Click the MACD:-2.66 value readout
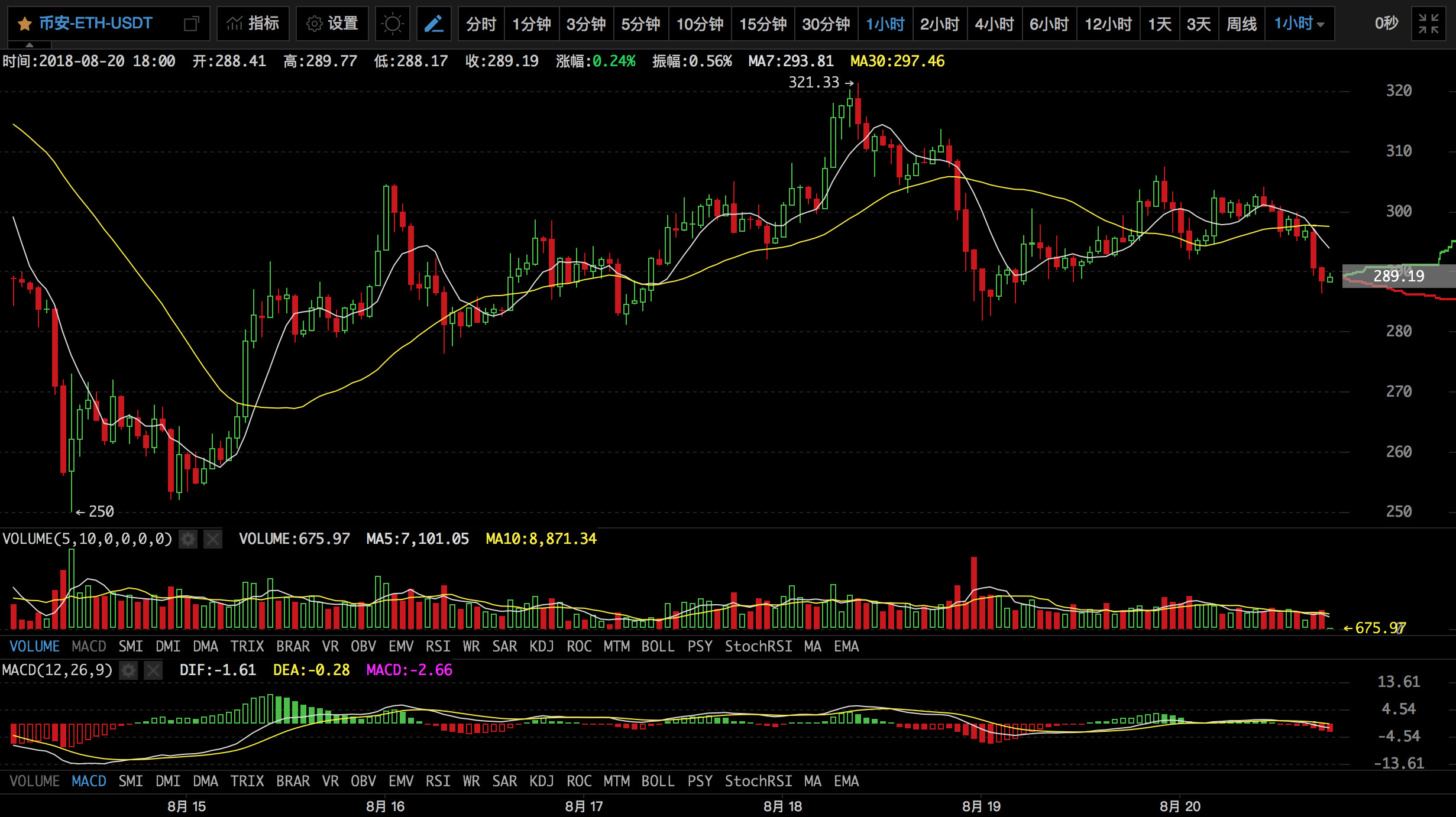Image resolution: width=1456 pixels, height=817 pixels. 409,670
